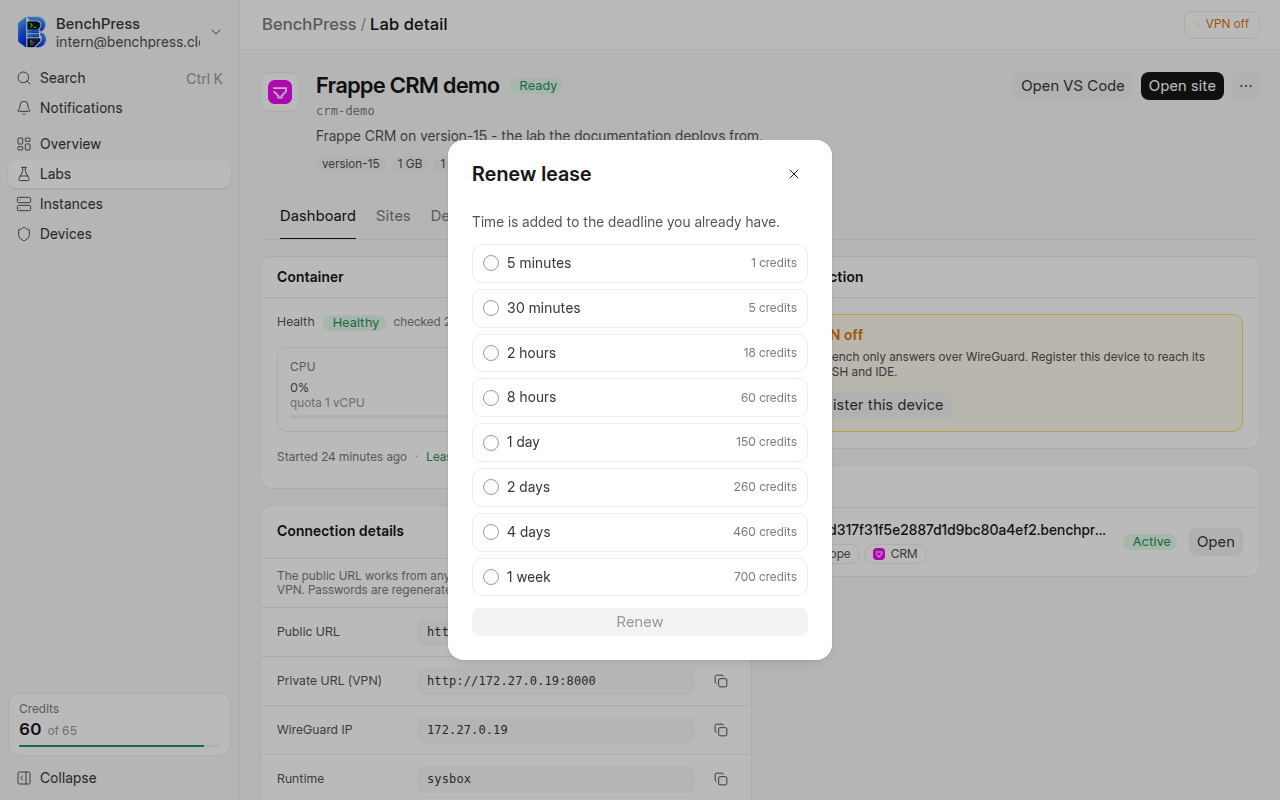Click the Active site status badge

1151,542
